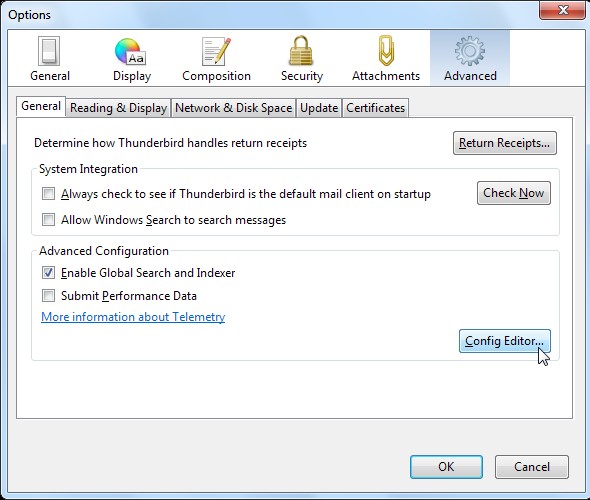Close the Options window
This screenshot has height=500, width=590.
point(563,9)
